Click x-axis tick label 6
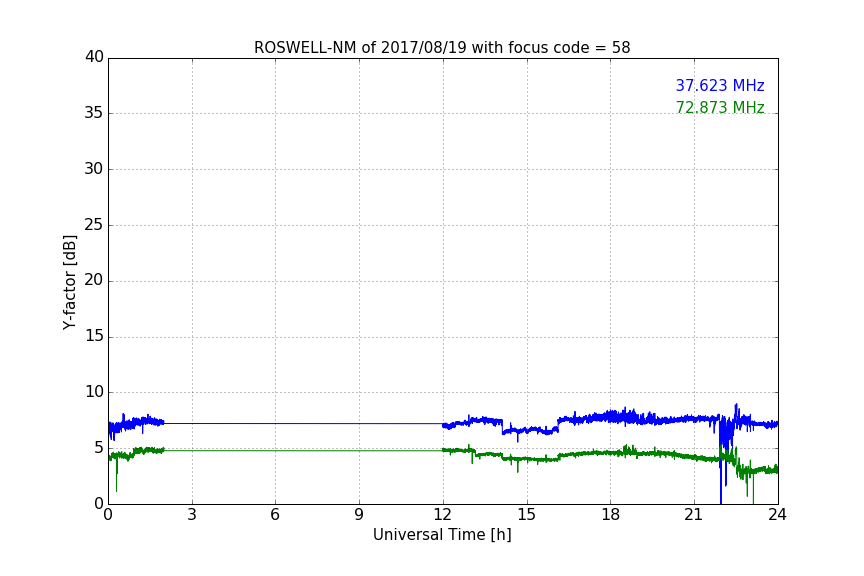This screenshot has width=864, height=576. 275,515
